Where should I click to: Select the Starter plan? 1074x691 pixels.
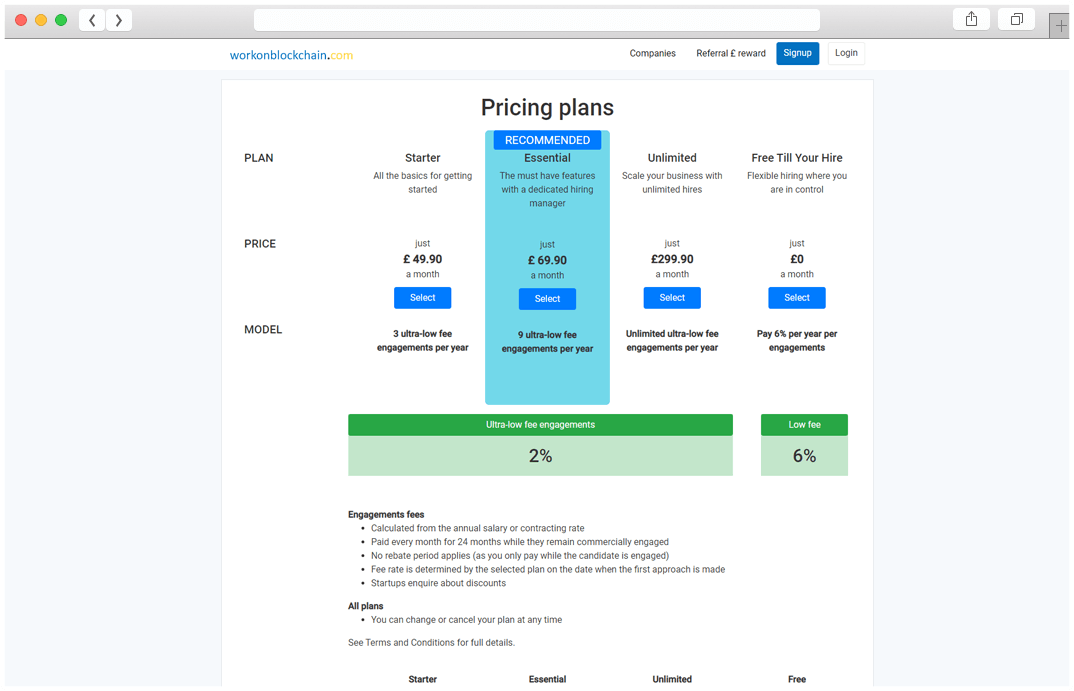point(422,297)
